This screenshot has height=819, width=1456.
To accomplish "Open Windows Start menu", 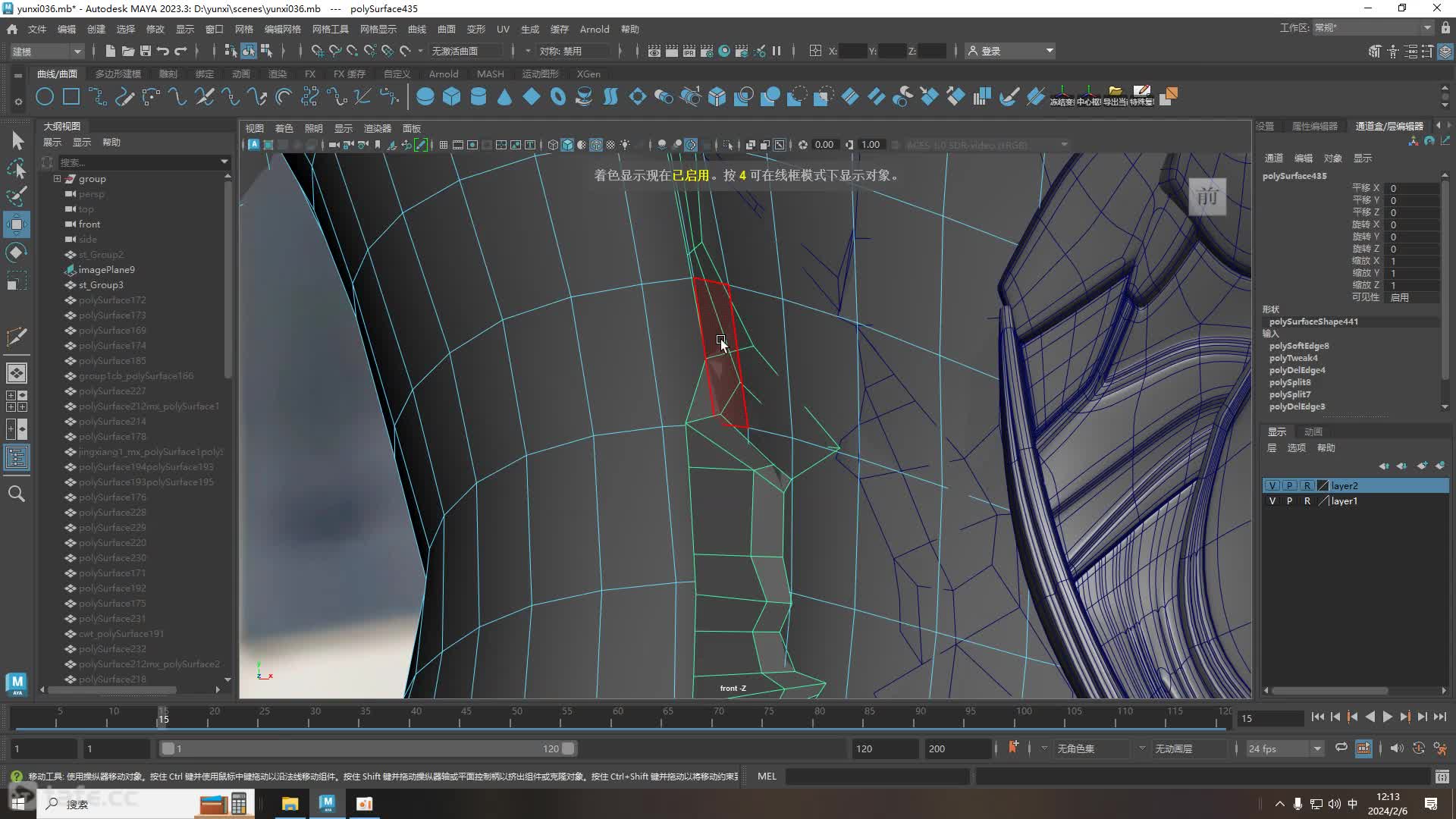I will click(x=18, y=803).
